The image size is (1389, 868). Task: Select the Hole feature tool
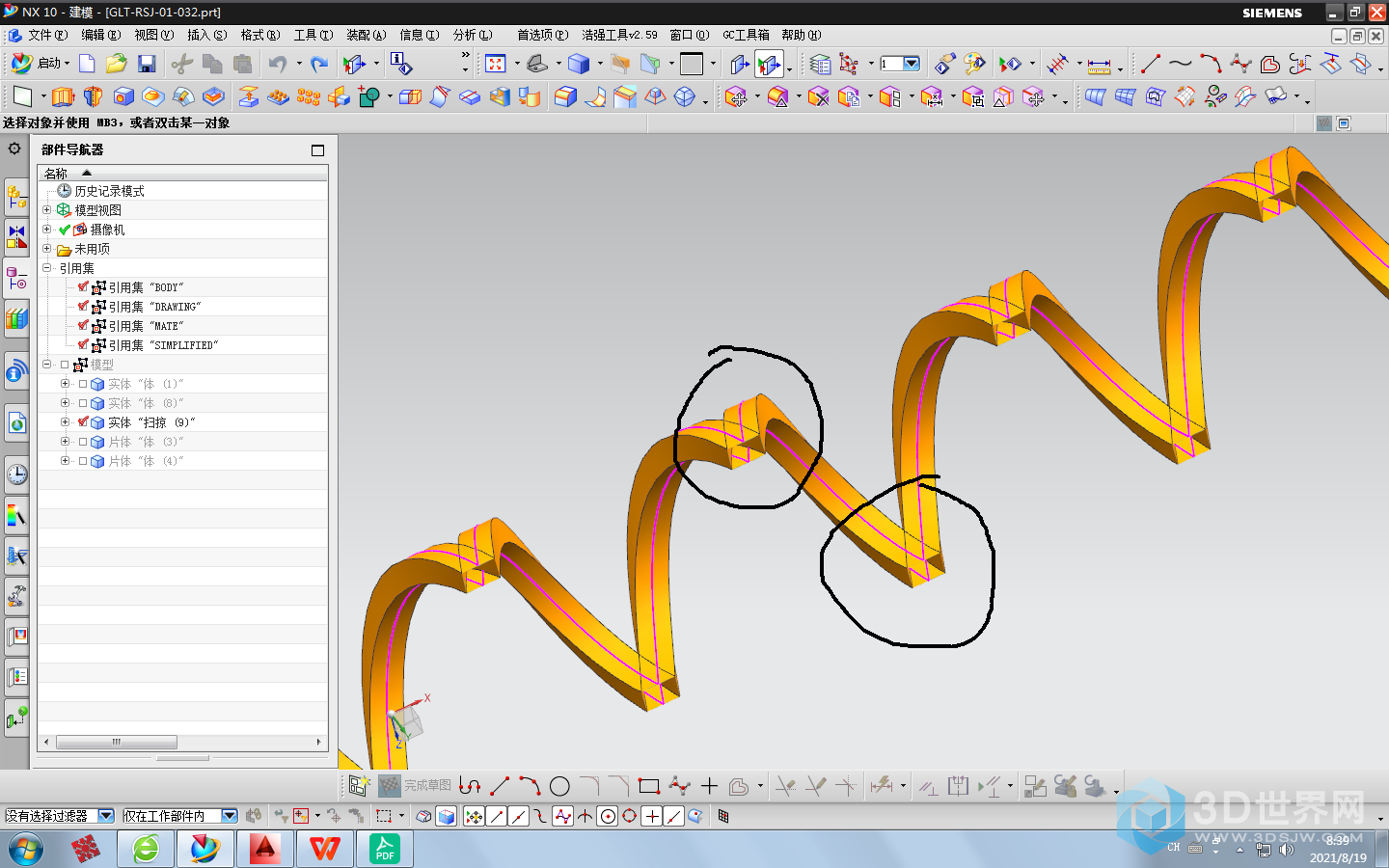pyautogui.click(x=123, y=96)
